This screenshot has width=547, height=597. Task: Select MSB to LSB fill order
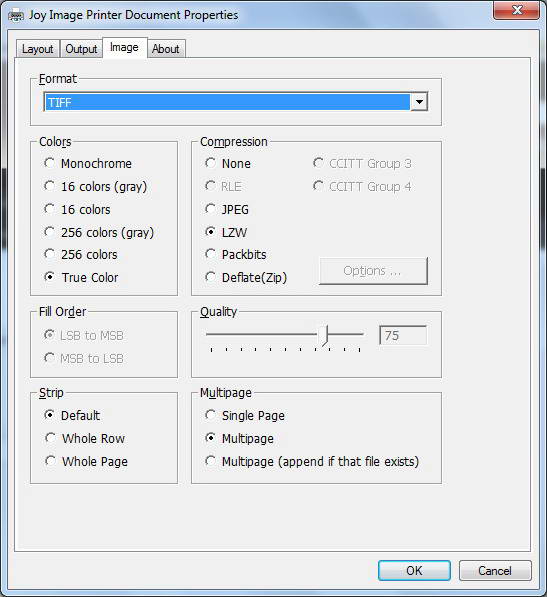(84, 358)
